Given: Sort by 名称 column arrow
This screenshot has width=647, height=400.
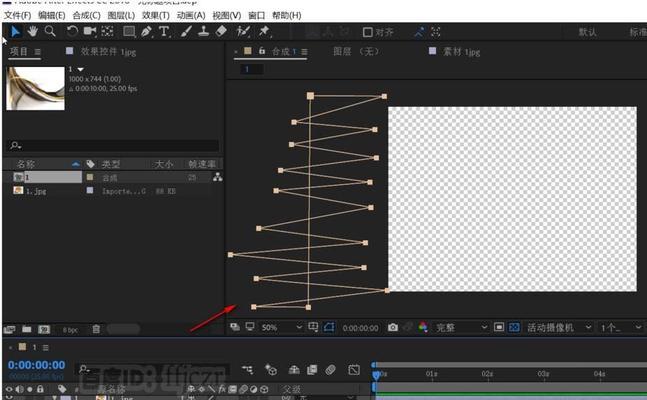Looking at the screenshot, I should point(76,164).
